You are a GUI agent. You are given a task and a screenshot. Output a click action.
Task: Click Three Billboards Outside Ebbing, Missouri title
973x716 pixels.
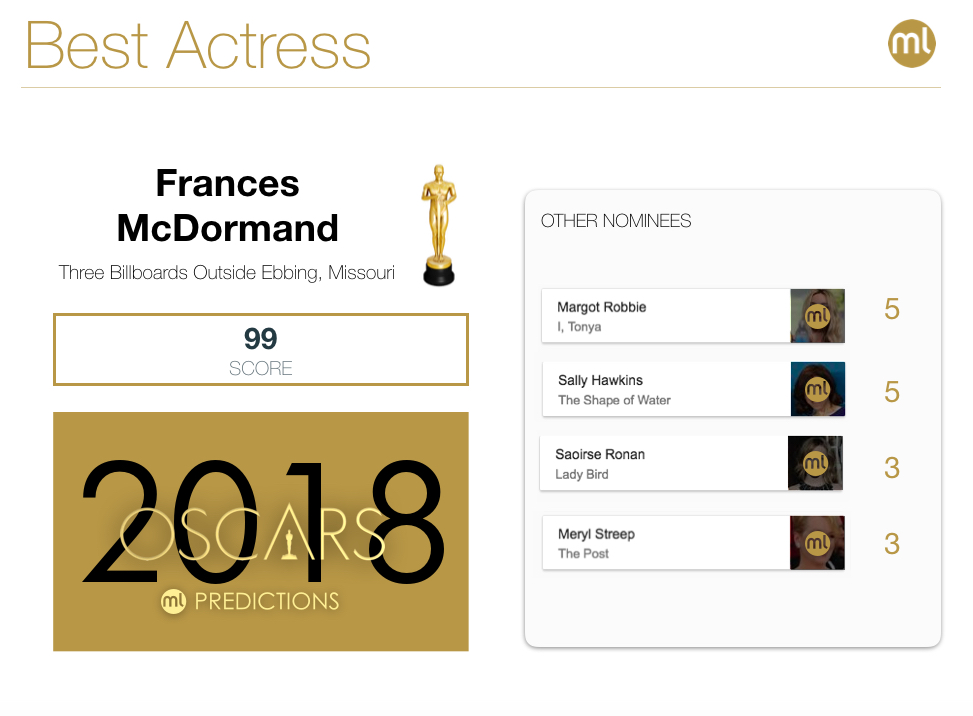227,272
